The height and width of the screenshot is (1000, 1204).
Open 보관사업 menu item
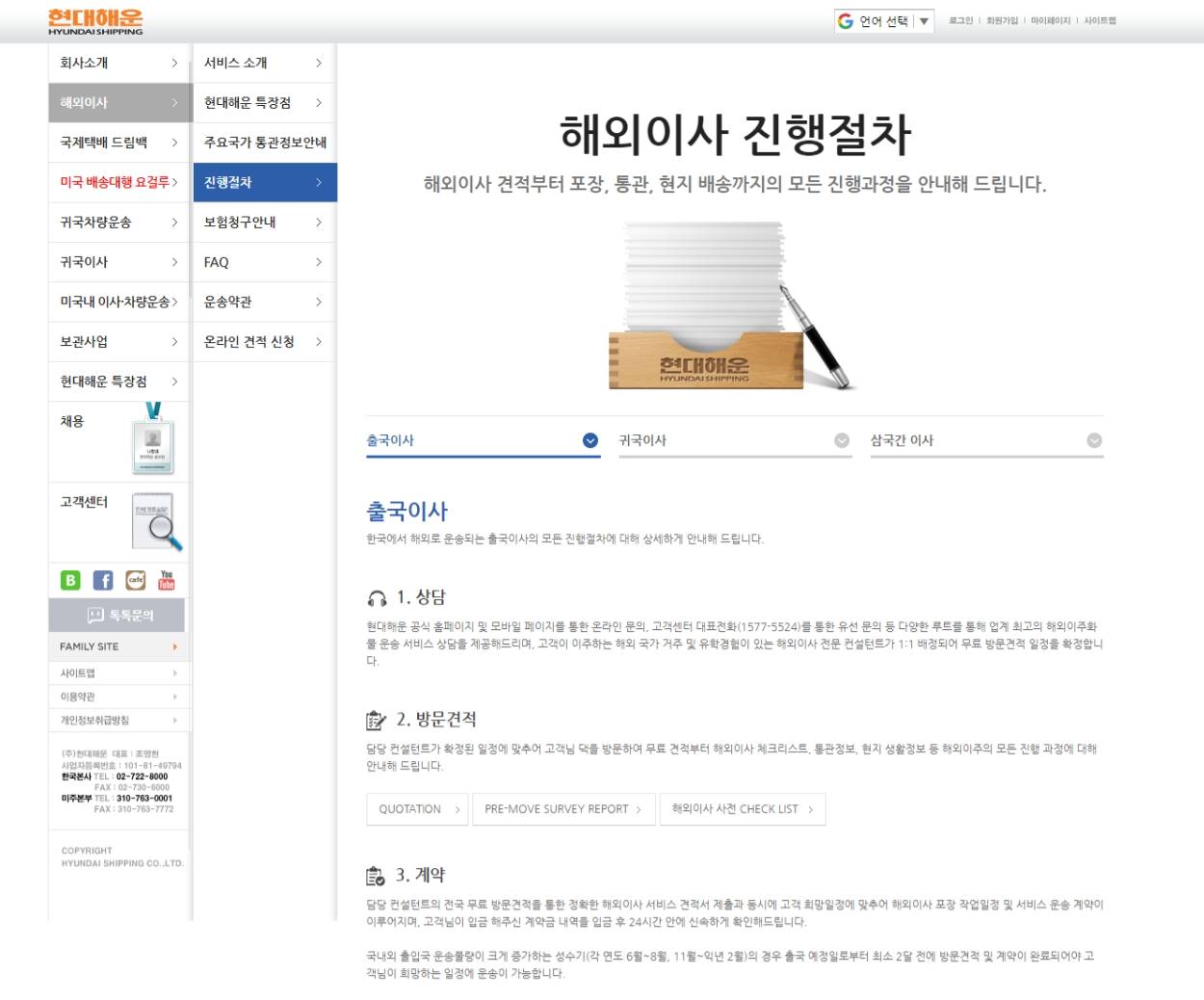pyautogui.click(x=118, y=341)
